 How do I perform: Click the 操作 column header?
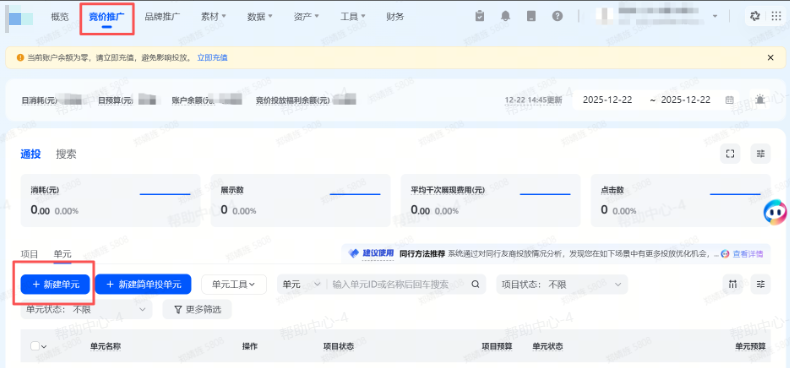click(x=250, y=346)
